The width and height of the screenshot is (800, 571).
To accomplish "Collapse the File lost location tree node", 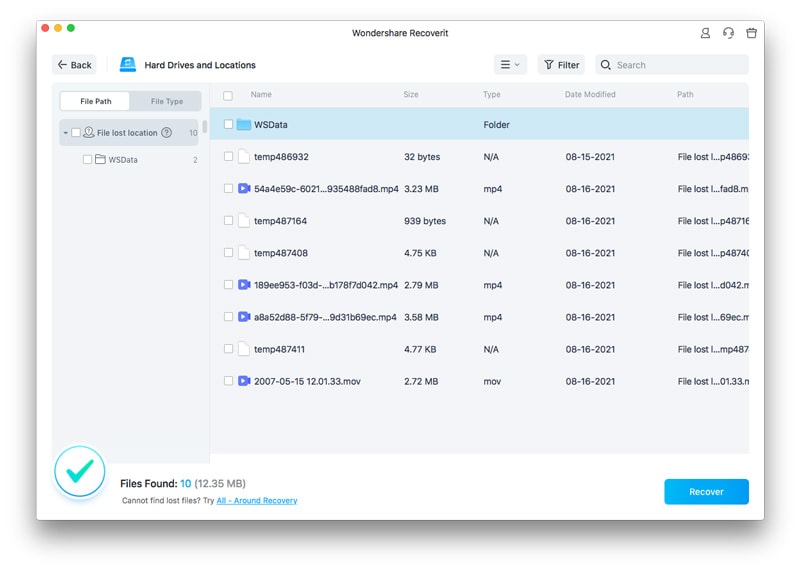I will pyautogui.click(x=65, y=133).
